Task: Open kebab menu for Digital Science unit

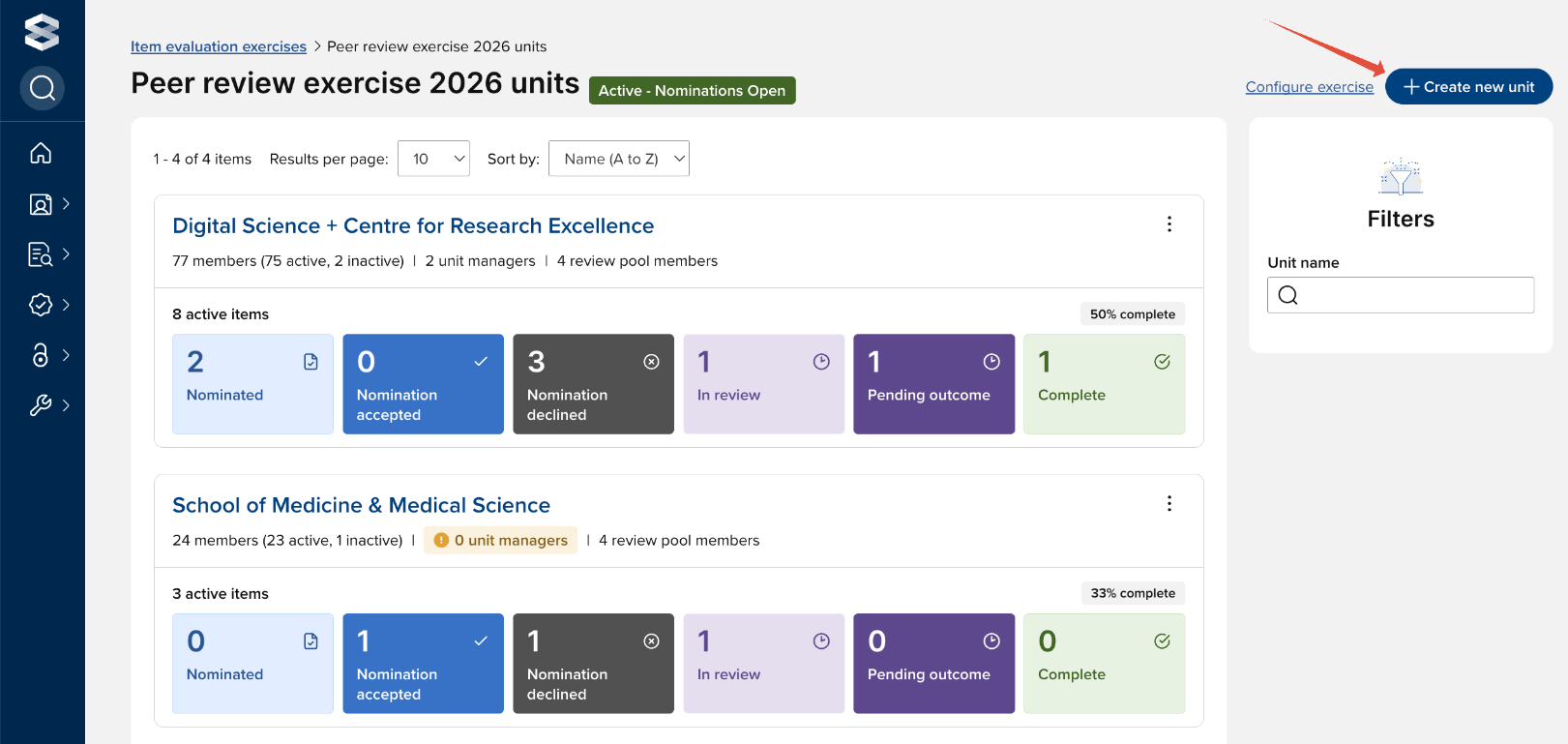Action: tap(1169, 224)
